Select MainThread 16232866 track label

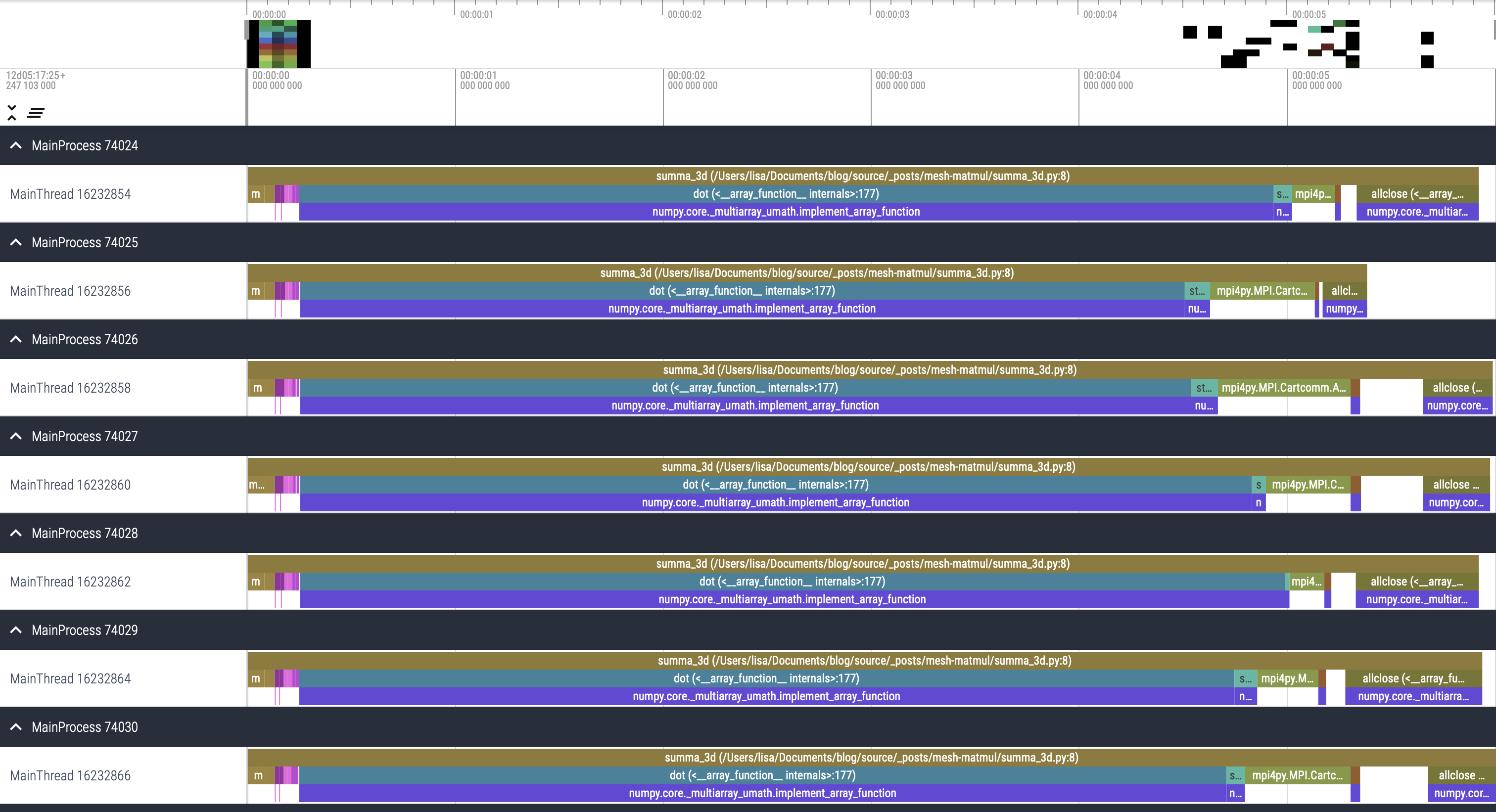70,776
